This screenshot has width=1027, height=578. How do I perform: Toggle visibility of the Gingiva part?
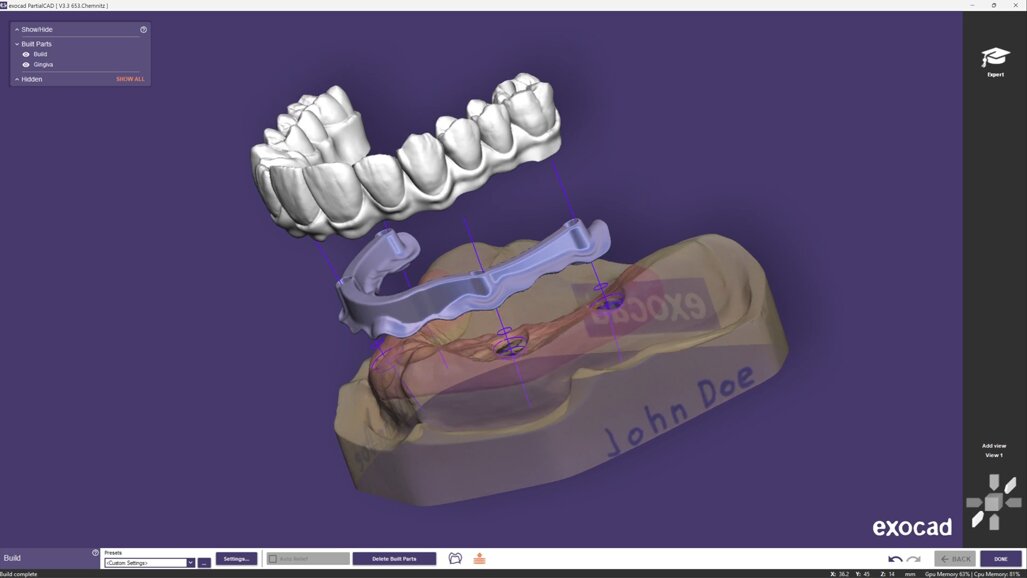(x=25, y=64)
